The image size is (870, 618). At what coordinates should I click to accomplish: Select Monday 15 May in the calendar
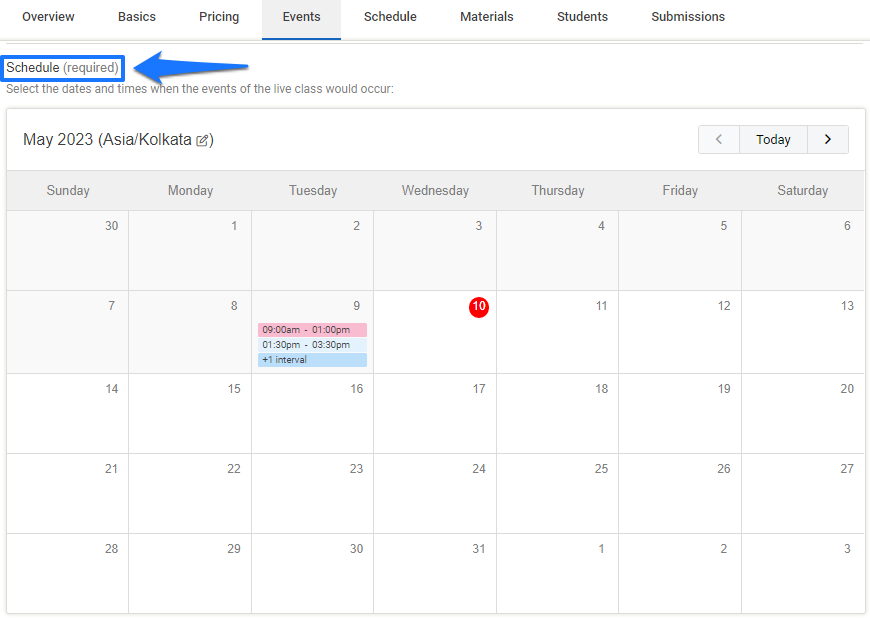click(190, 413)
